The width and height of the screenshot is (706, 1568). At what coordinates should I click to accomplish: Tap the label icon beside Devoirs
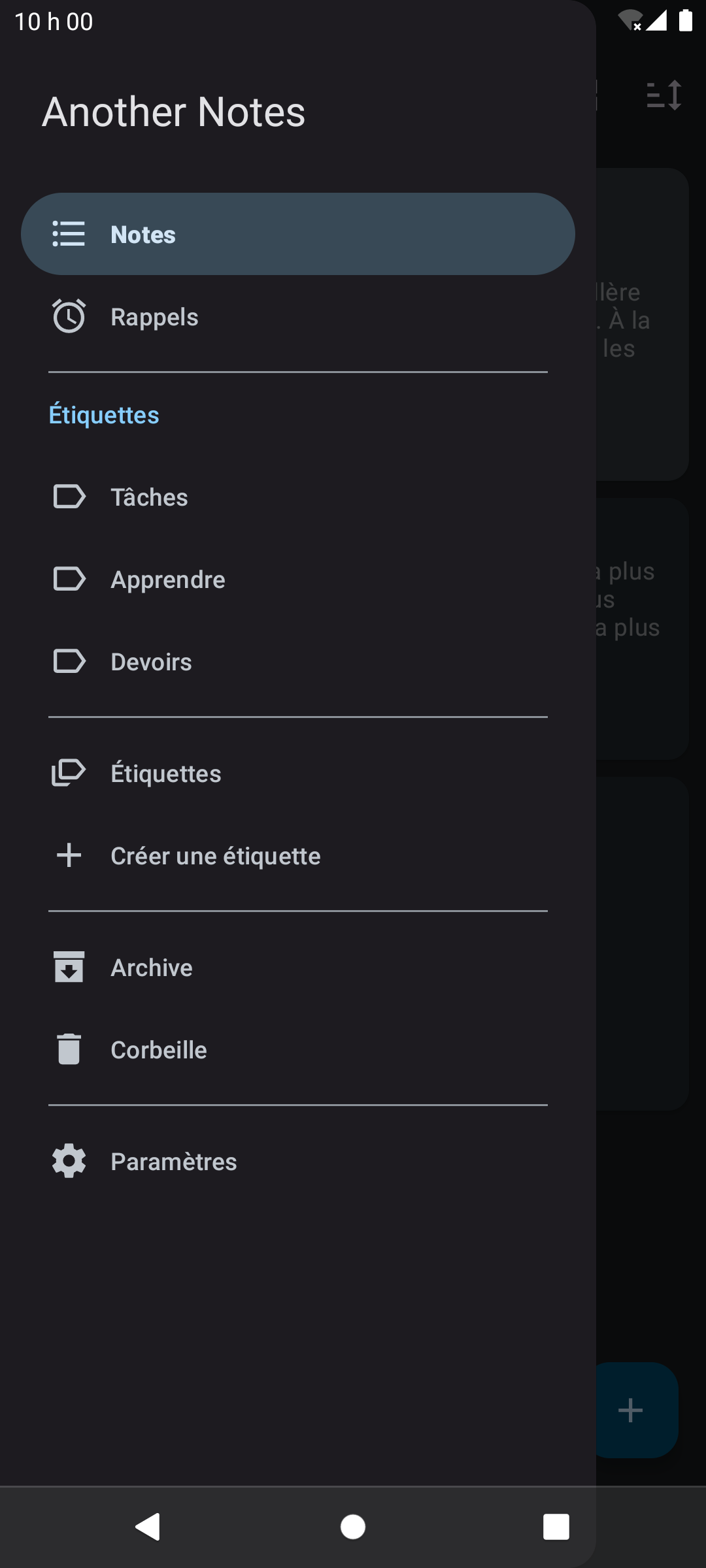pyautogui.click(x=69, y=661)
